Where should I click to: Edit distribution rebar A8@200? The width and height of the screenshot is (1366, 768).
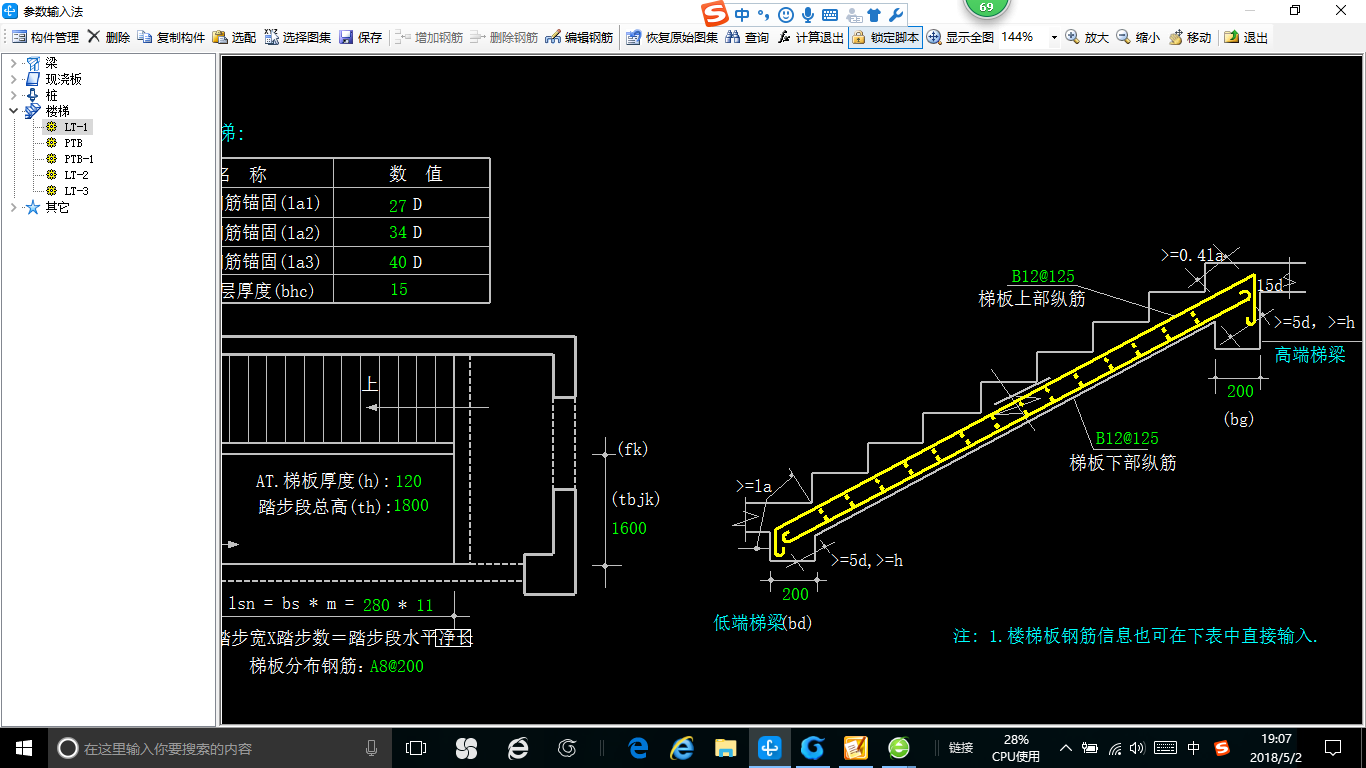(396, 666)
